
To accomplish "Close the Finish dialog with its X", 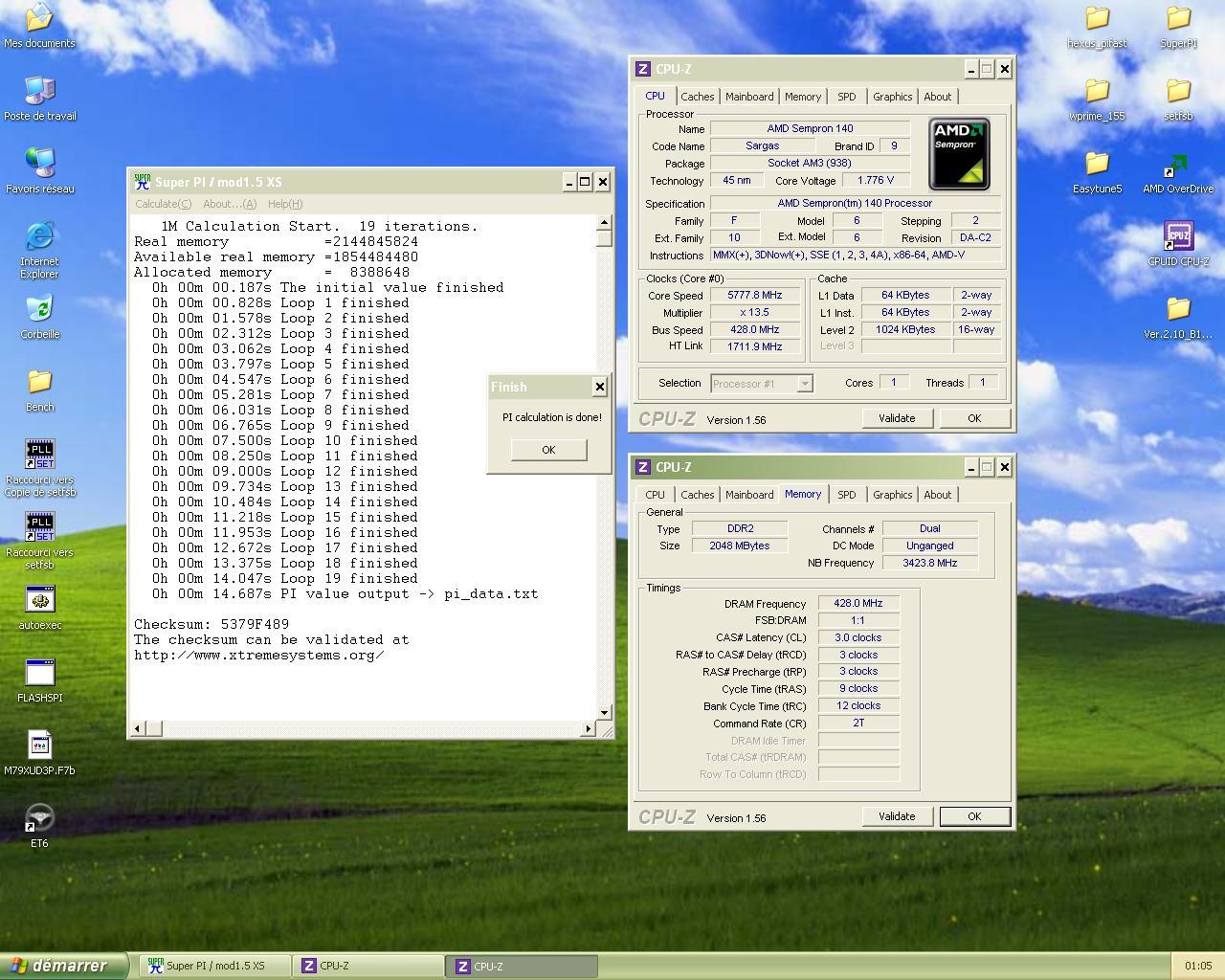I will 599,387.
